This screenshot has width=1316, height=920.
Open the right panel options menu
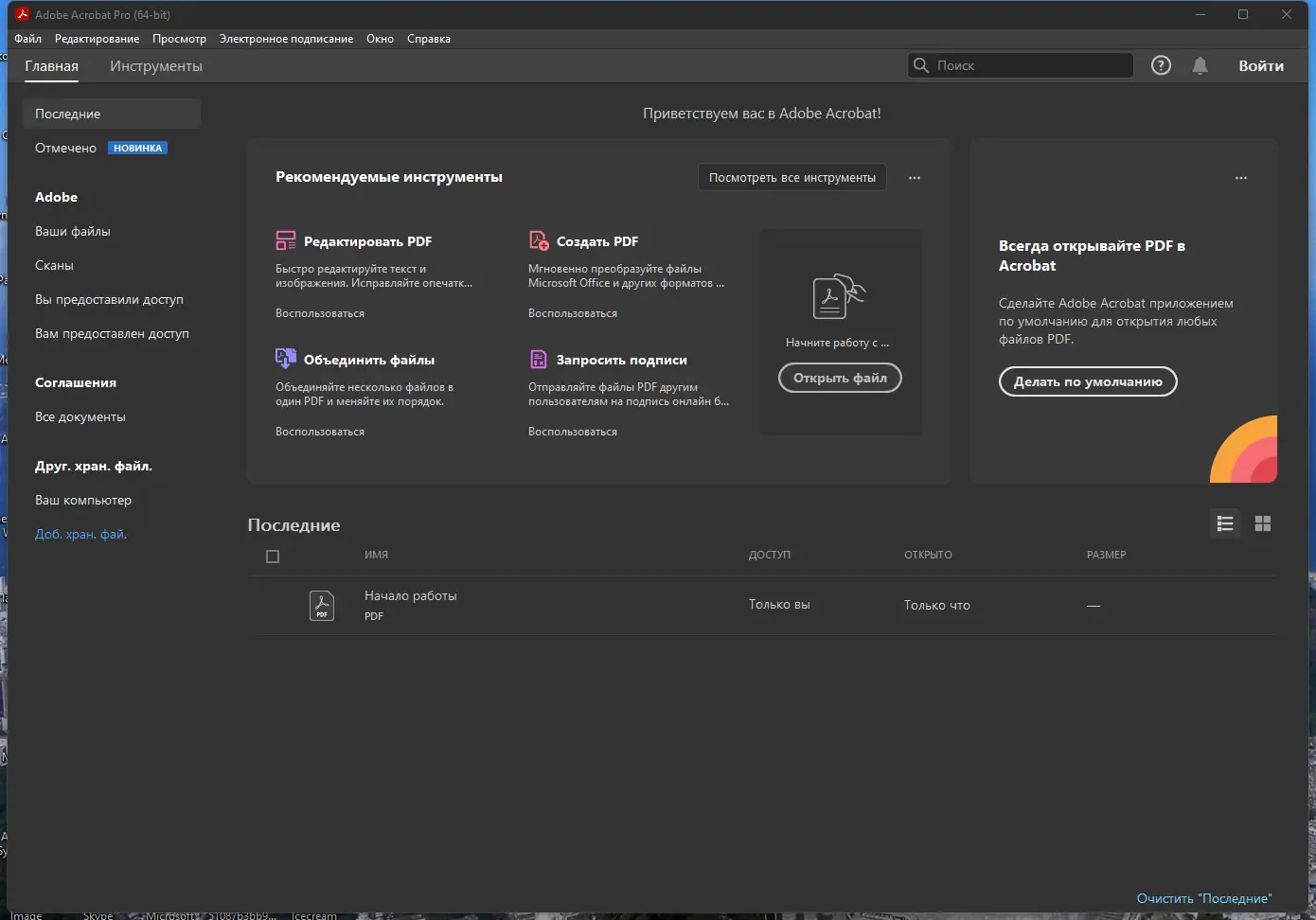pyautogui.click(x=1241, y=177)
